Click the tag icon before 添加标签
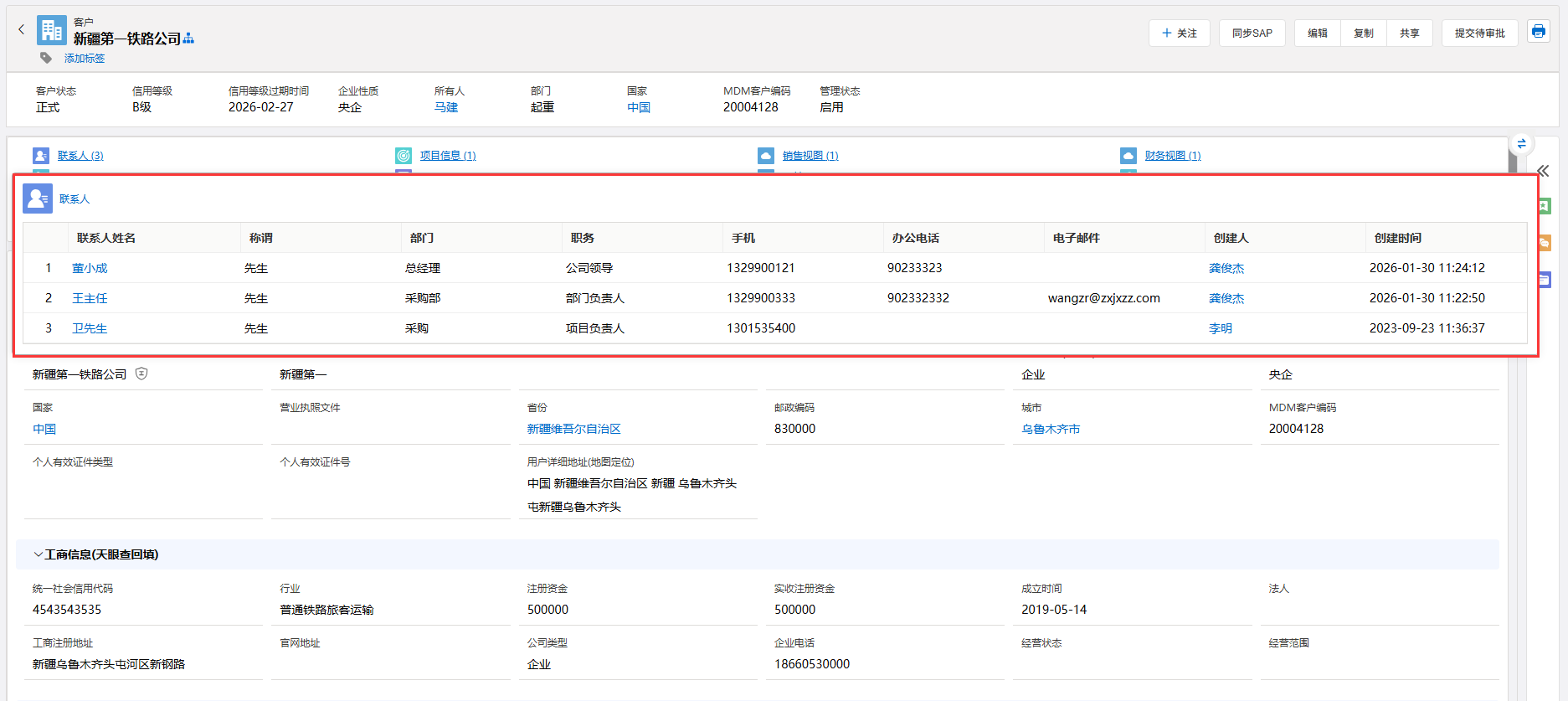Viewport: 1568px width, 701px height. coord(46,58)
